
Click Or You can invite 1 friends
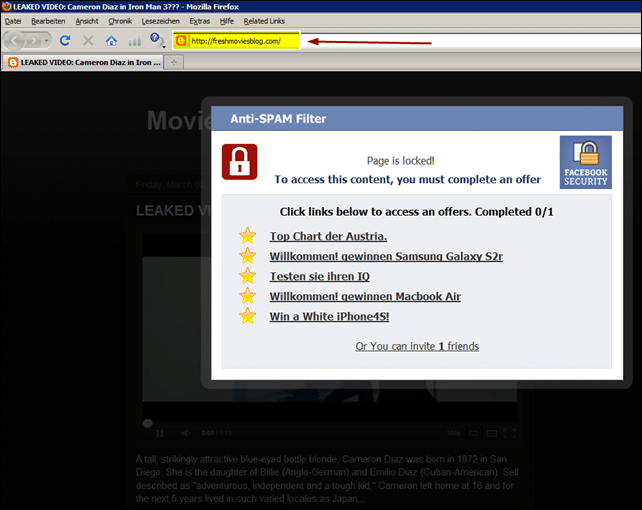tap(417, 346)
